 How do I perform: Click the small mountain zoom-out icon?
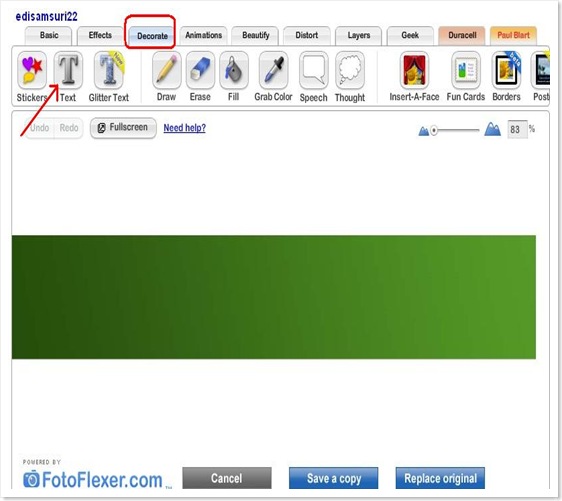click(x=424, y=131)
